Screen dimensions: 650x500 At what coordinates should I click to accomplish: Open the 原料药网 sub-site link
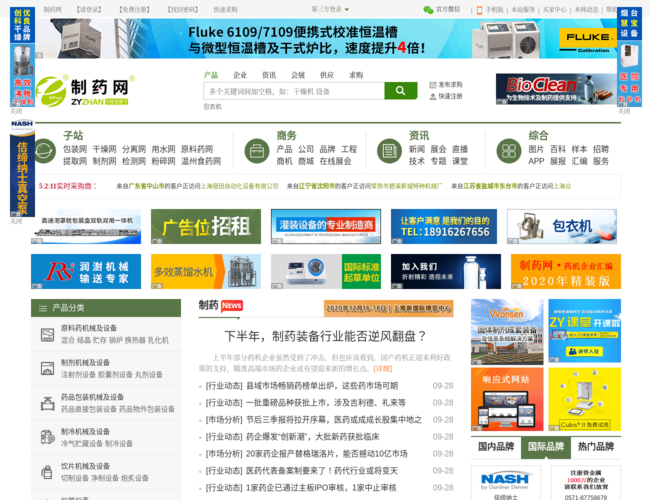pos(197,149)
